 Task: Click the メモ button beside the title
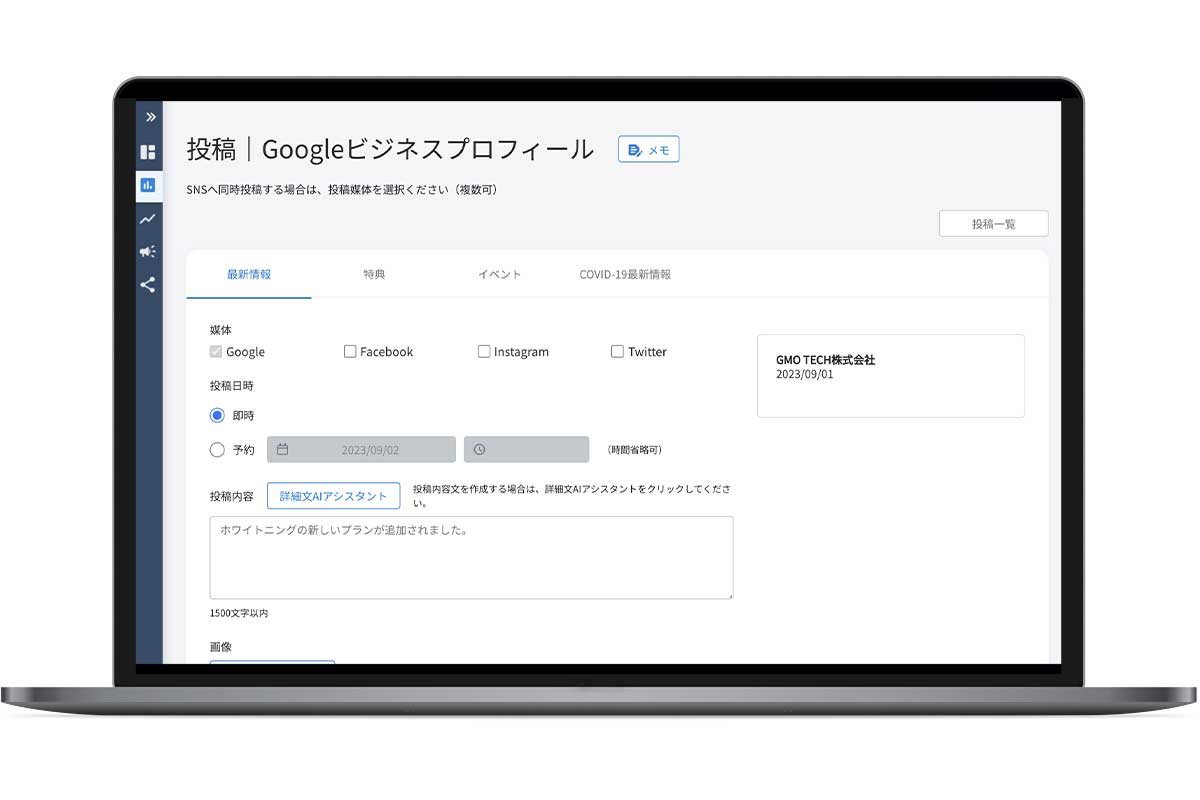(648, 150)
